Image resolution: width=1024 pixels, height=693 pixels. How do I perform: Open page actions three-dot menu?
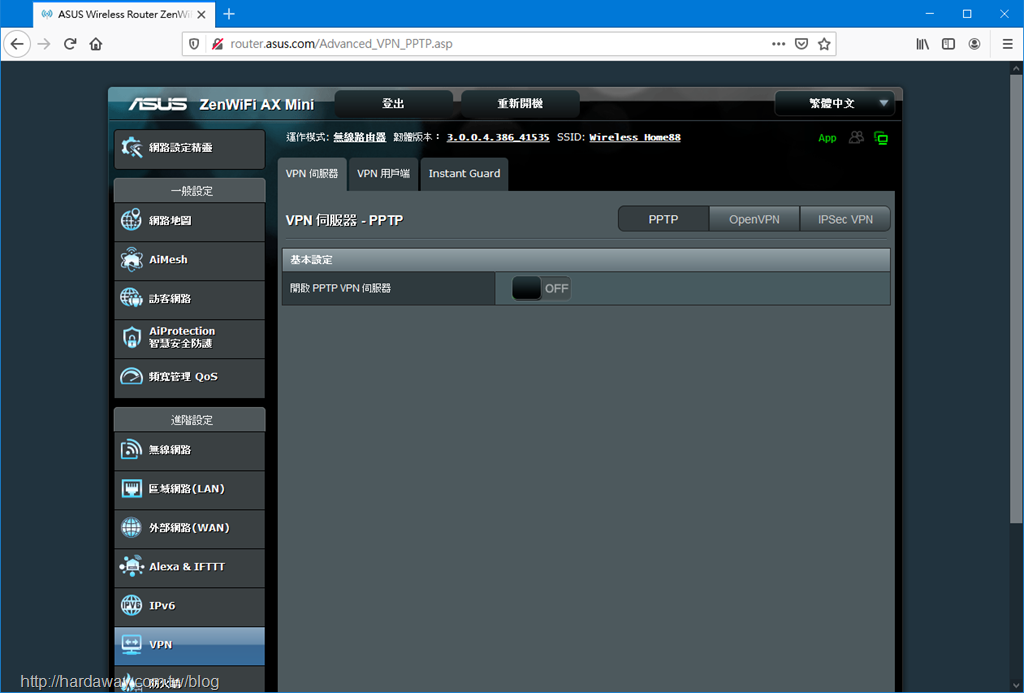(778, 44)
